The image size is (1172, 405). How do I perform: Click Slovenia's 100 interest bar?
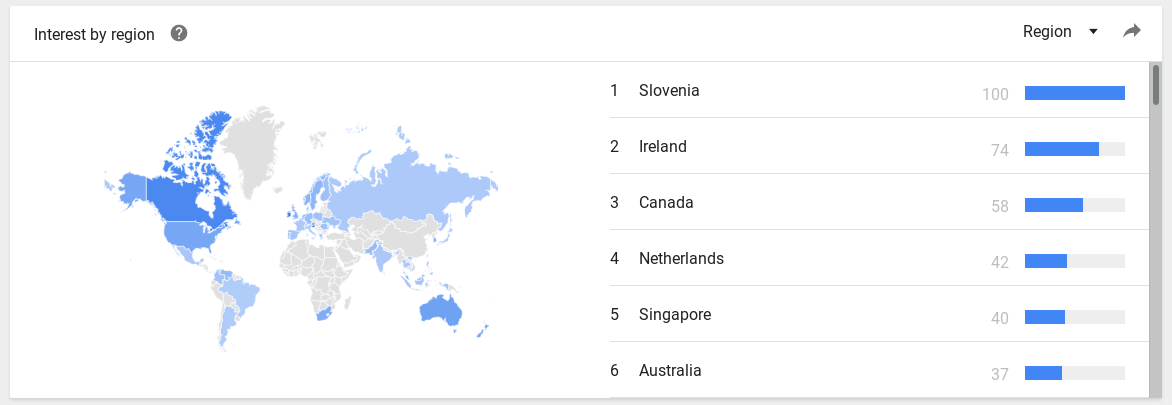pyautogui.click(x=1075, y=93)
